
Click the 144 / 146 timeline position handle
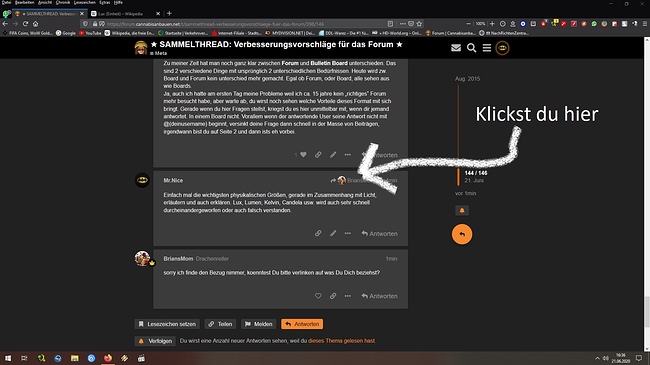pos(475,173)
